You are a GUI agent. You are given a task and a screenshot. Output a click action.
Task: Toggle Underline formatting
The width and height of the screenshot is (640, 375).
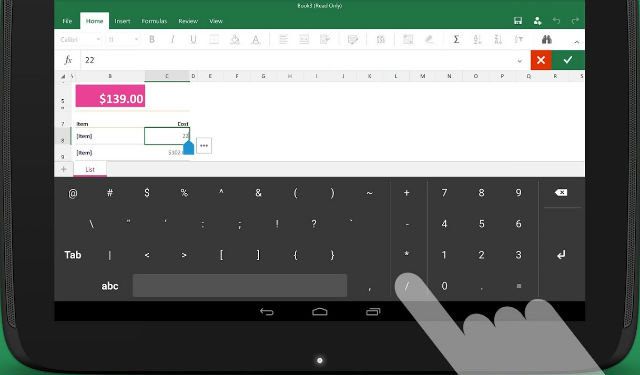[x=193, y=40]
